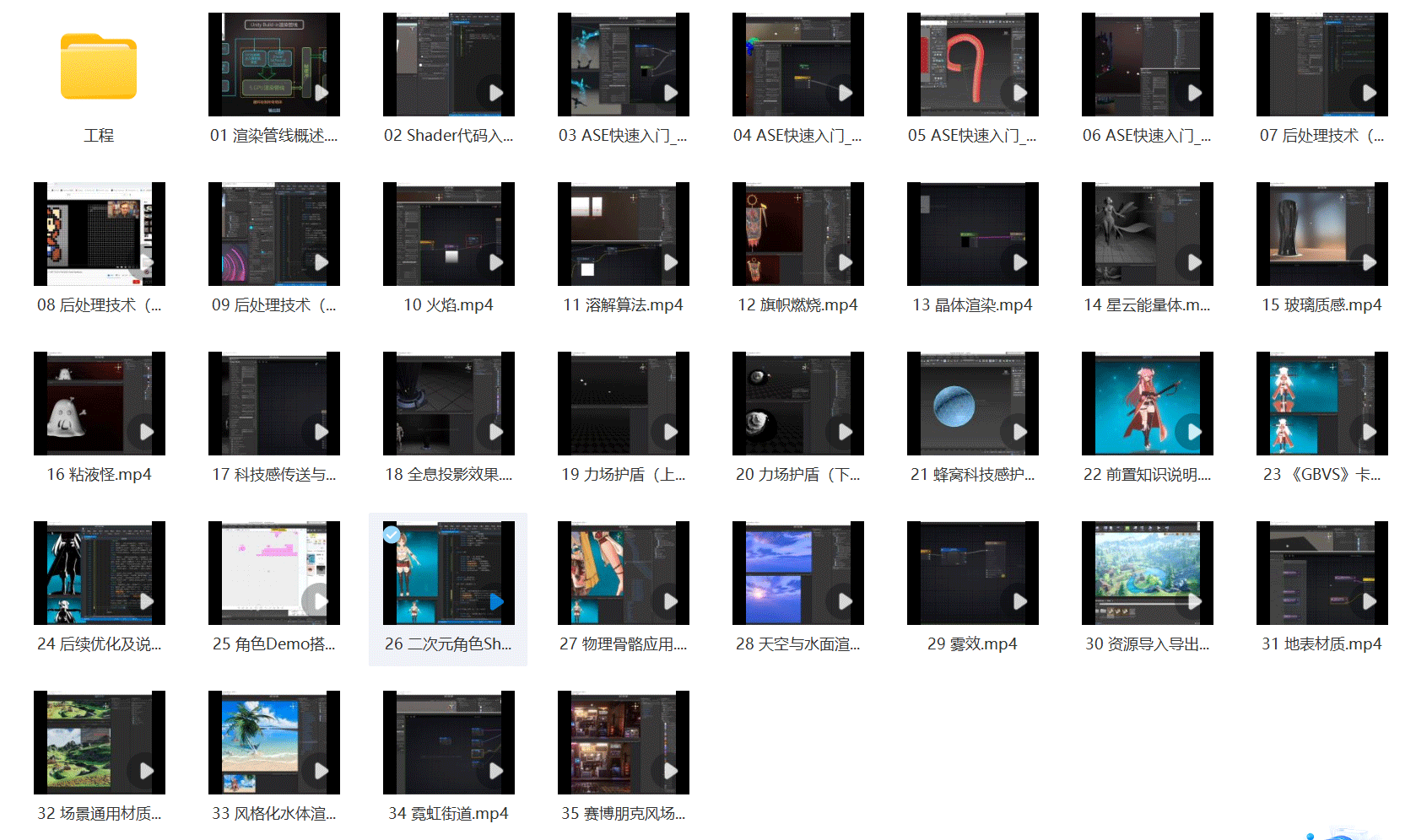The width and height of the screenshot is (1416, 840).
Task: Open the 21 蜂窝科技感护 sphere thumbnail
Action: point(972,404)
